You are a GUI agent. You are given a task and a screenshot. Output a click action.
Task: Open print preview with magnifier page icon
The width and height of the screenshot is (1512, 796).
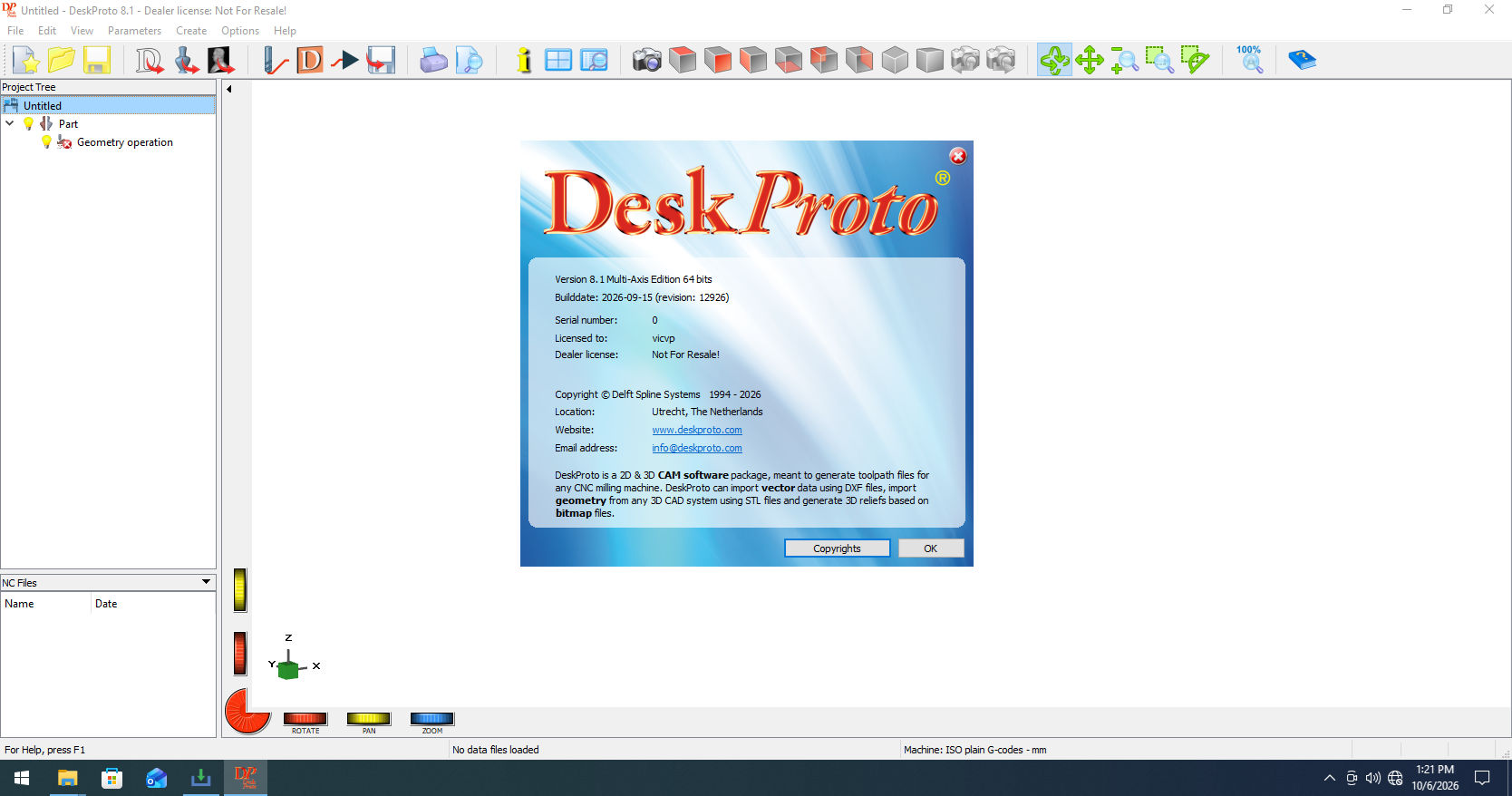pyautogui.click(x=469, y=61)
